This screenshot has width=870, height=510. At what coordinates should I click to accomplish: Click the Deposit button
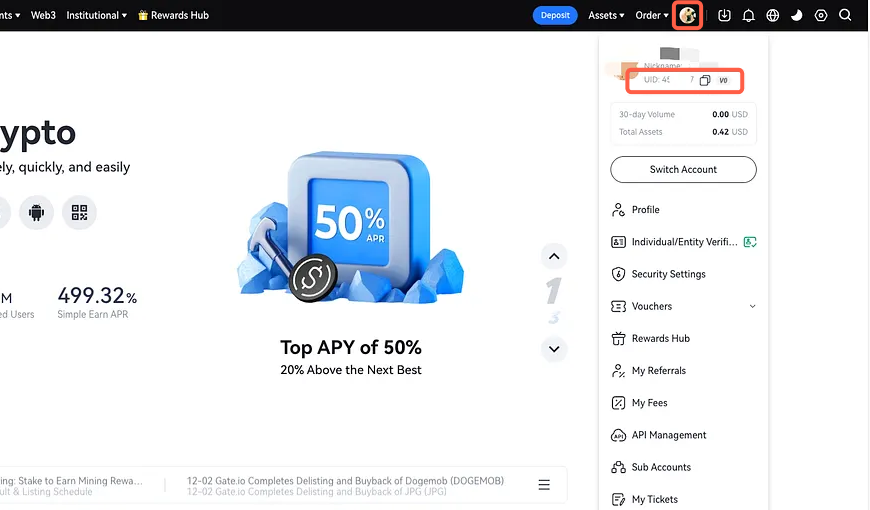[555, 16]
